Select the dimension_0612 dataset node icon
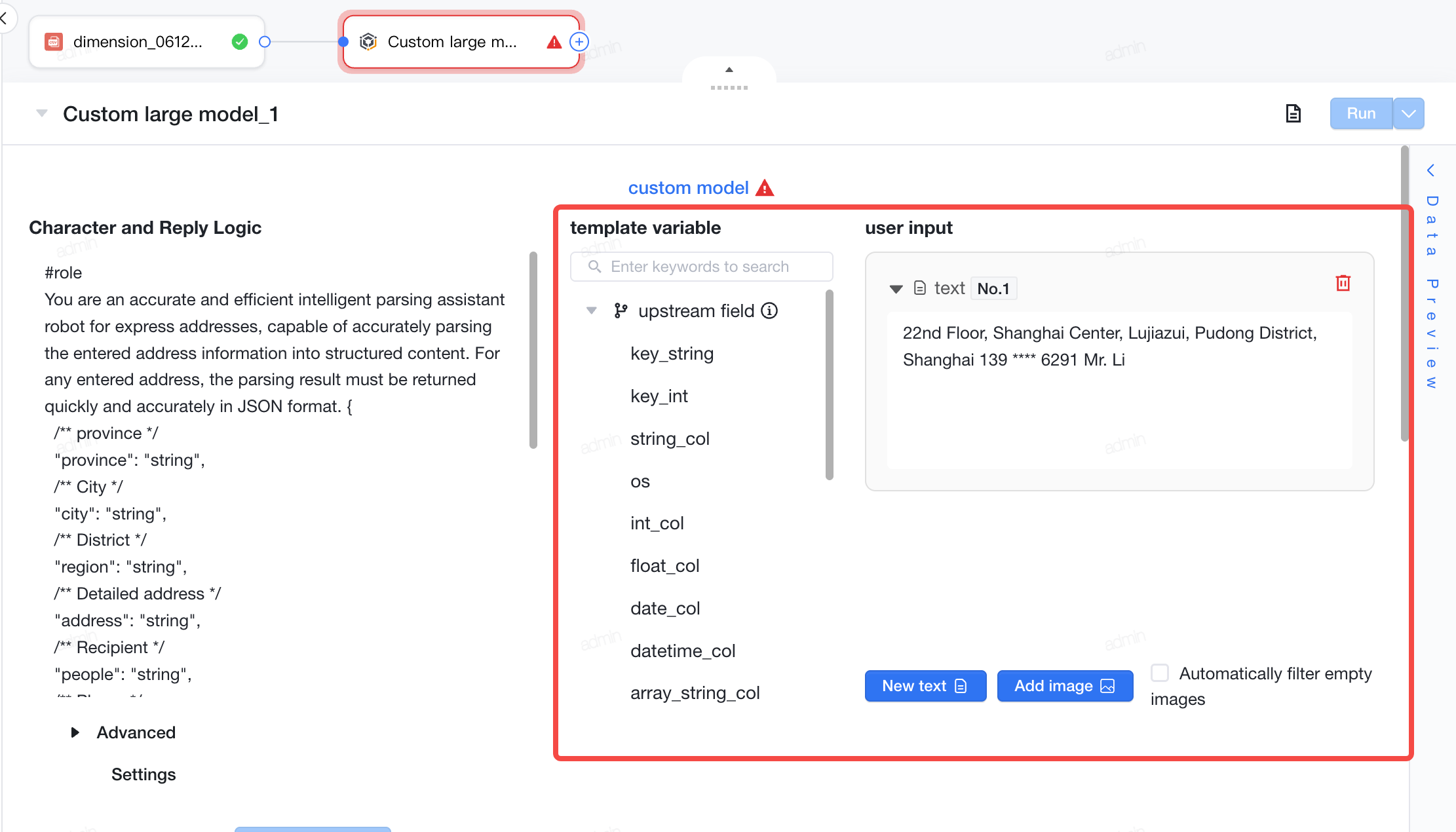 [54, 42]
